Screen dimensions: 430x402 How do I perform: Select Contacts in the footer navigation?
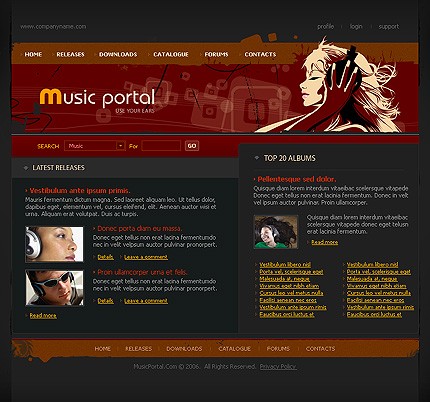[x=320, y=349]
